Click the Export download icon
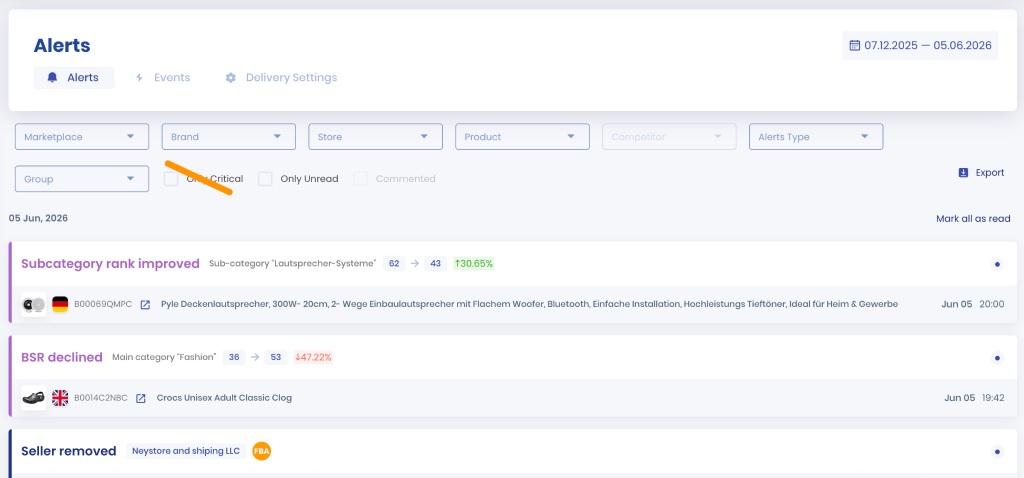 963,173
